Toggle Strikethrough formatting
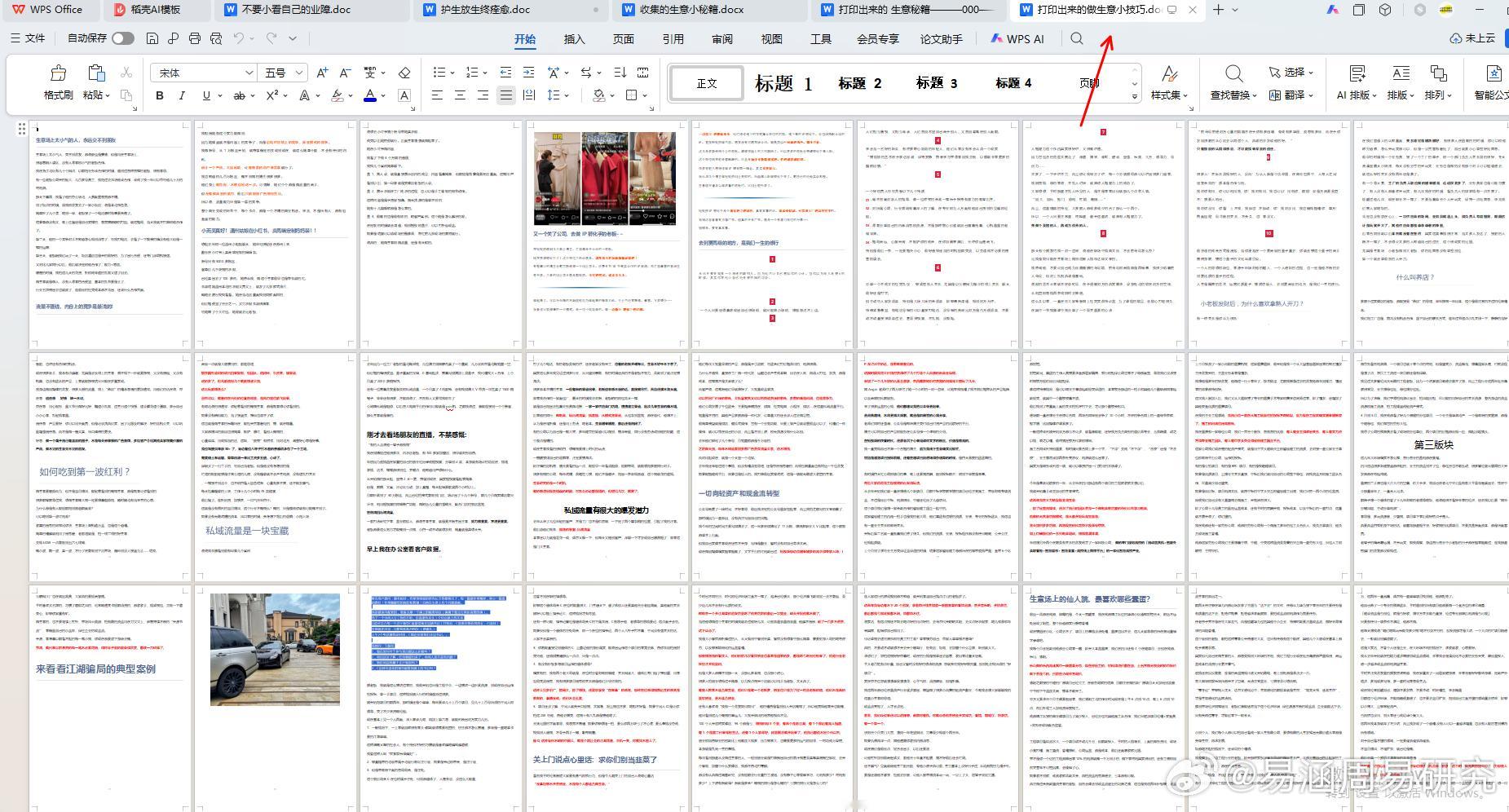 pos(239,95)
